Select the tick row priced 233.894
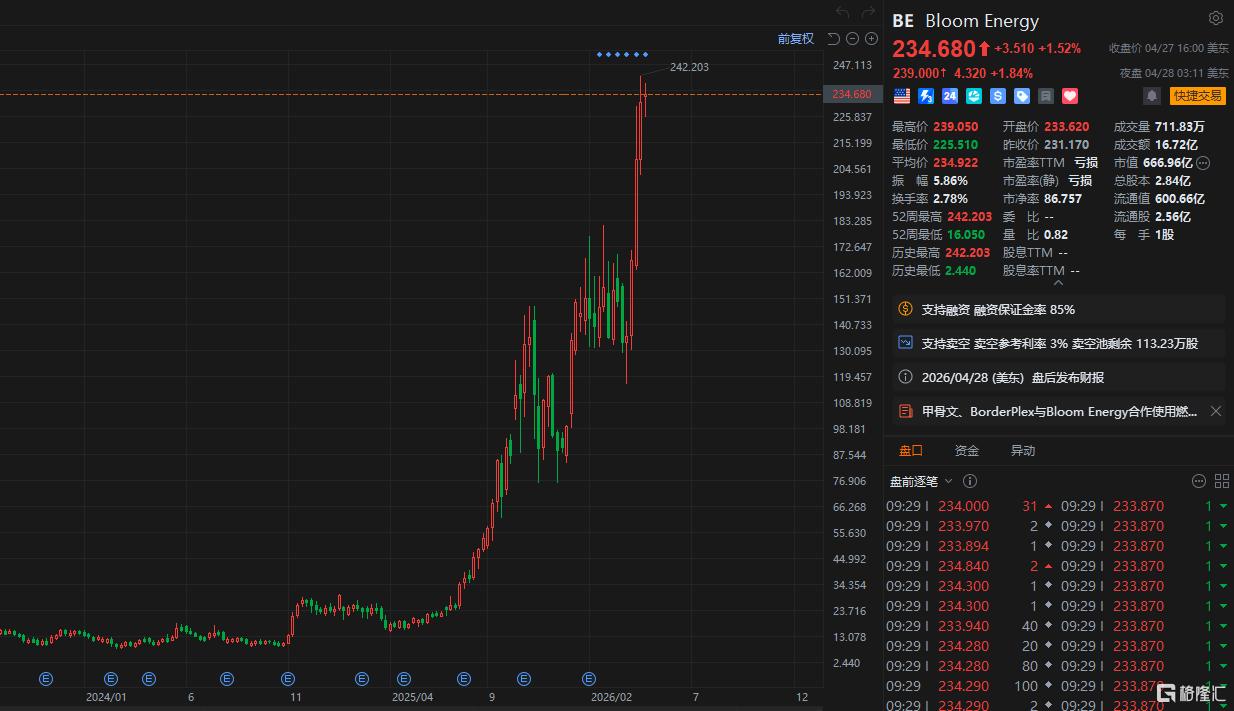1234x711 pixels. (x=969, y=546)
